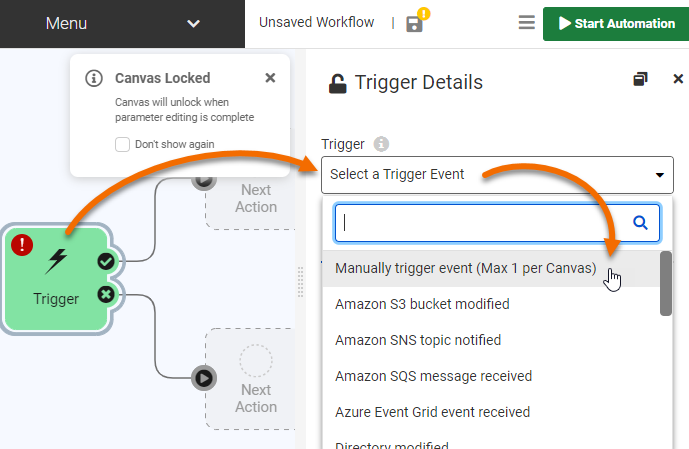Click the search magnifier icon in dropdown
The image size is (689, 449).
(641, 222)
